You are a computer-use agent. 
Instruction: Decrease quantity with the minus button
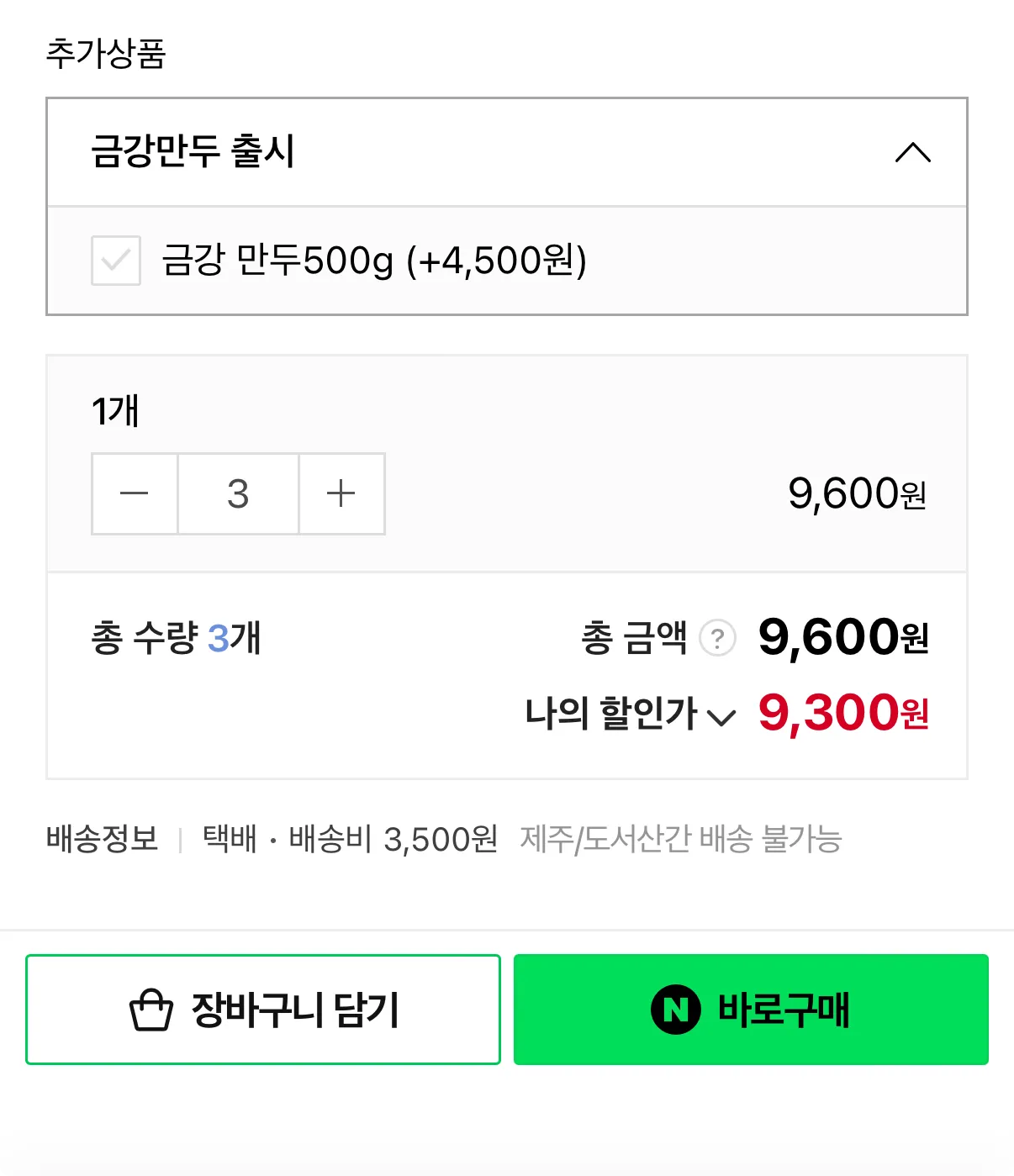[135, 493]
